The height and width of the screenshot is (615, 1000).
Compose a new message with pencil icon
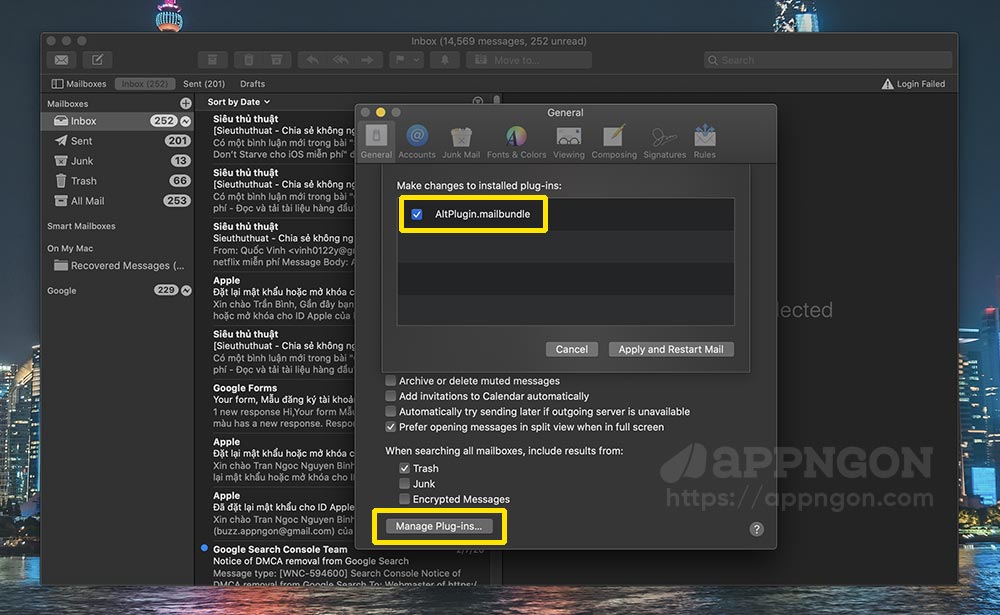97,60
